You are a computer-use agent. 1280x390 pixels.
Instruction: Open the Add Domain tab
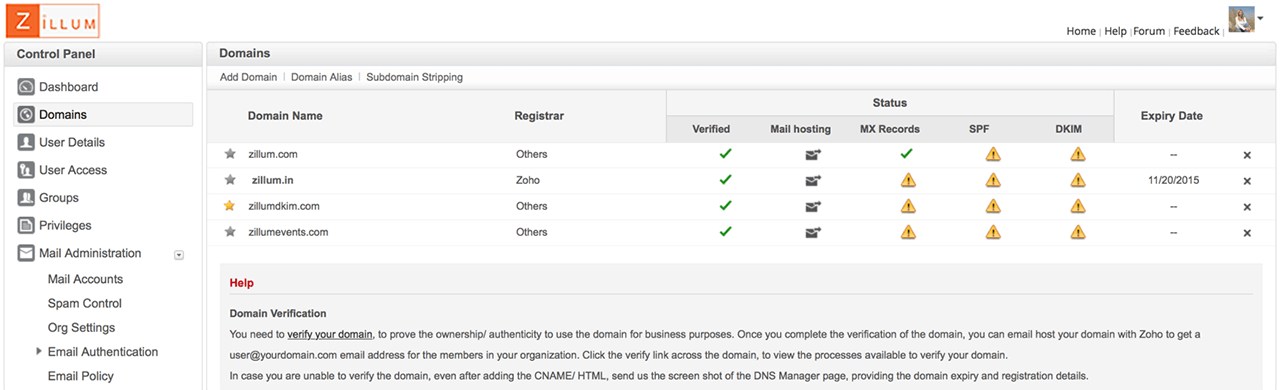pyautogui.click(x=249, y=77)
